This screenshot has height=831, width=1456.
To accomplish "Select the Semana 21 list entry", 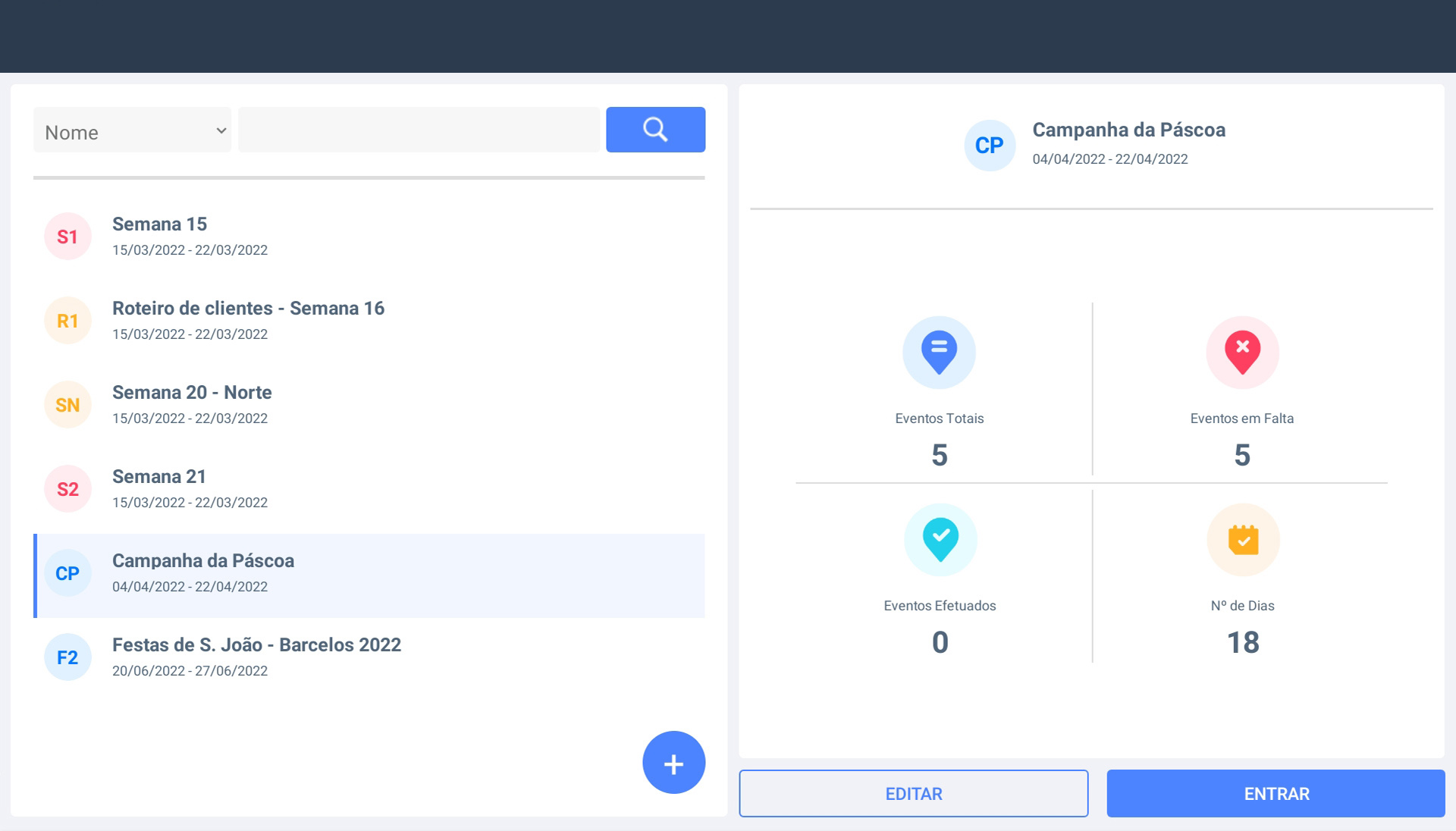I will tap(159, 477).
